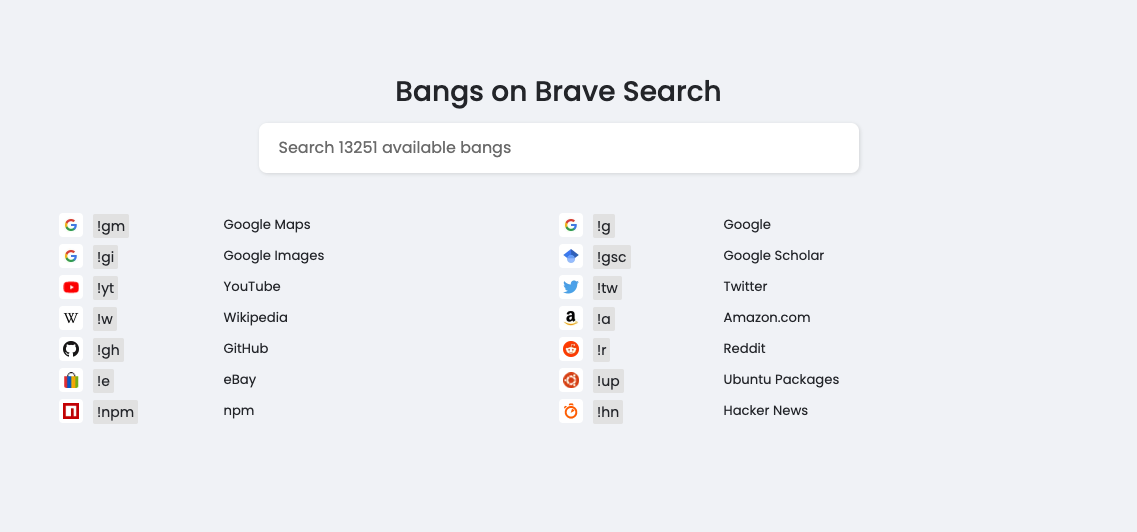Click the Wikipedia W icon
1137x532 pixels.
(x=71, y=318)
